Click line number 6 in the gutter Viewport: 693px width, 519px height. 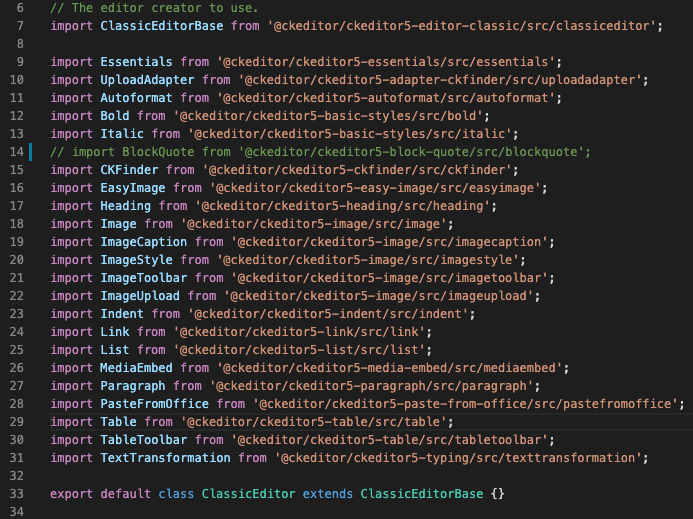(x=20, y=8)
